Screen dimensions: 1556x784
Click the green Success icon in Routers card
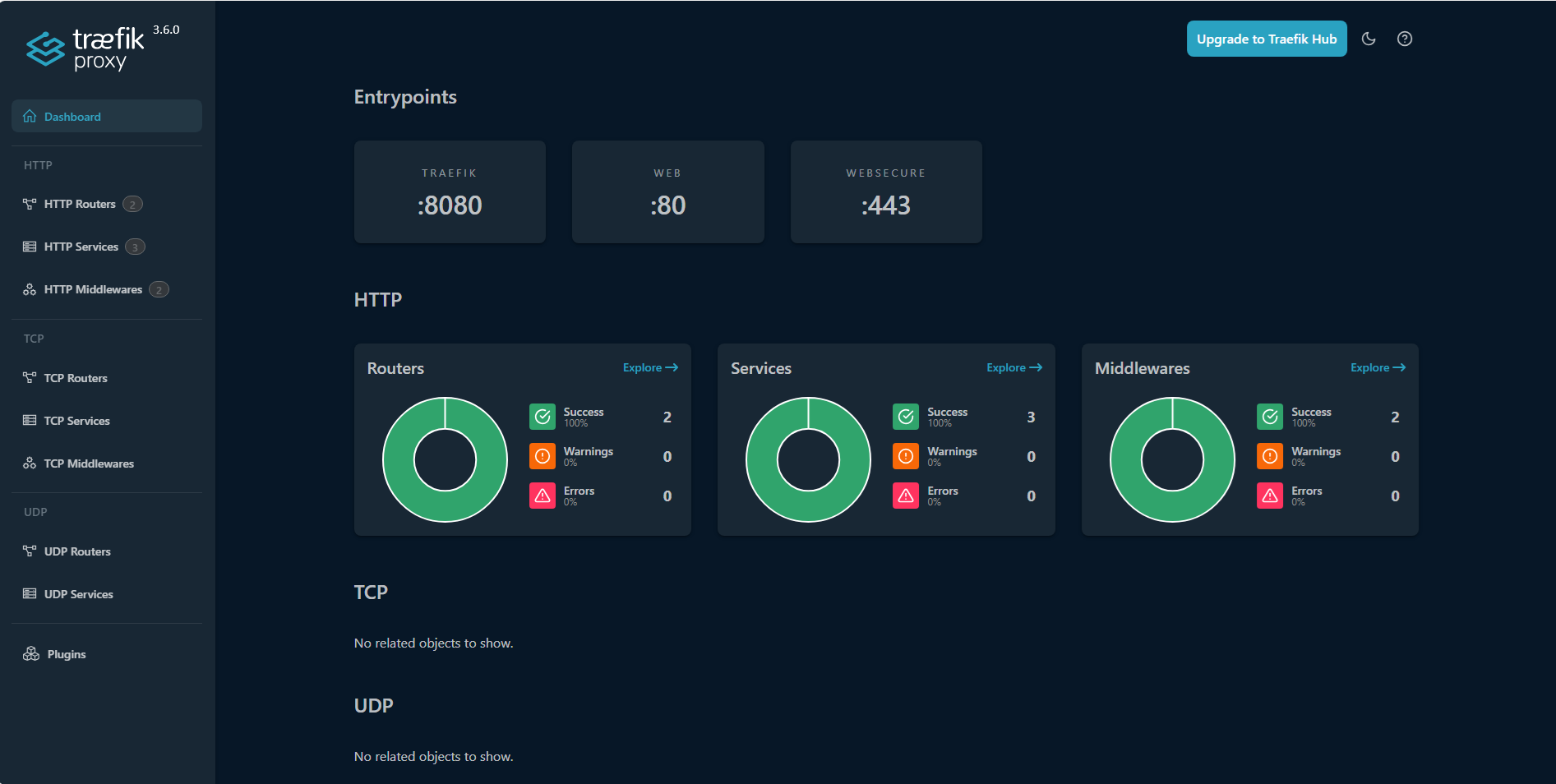pos(543,417)
